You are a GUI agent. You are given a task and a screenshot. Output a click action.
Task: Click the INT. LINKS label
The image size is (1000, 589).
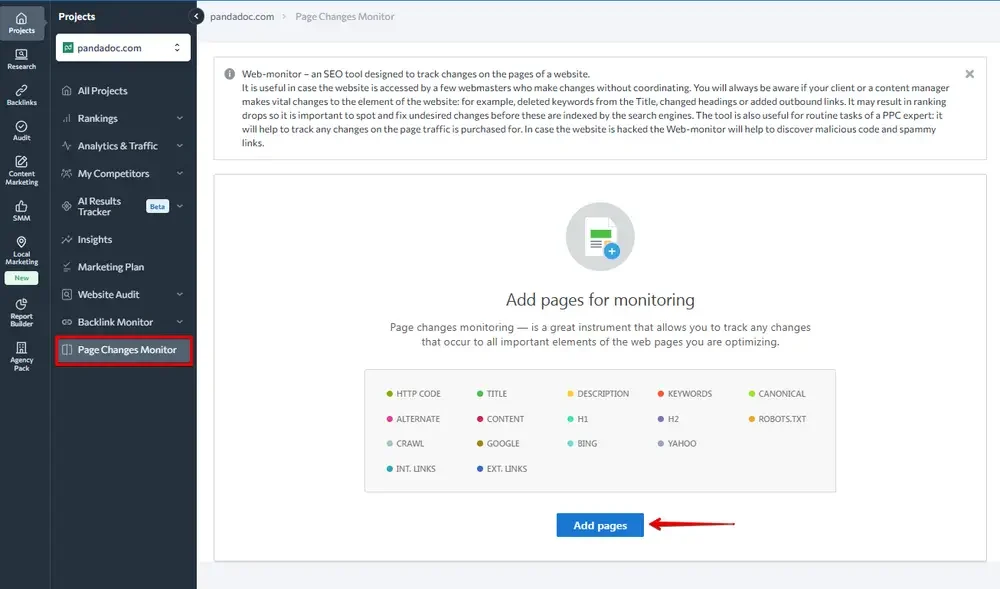coord(416,469)
